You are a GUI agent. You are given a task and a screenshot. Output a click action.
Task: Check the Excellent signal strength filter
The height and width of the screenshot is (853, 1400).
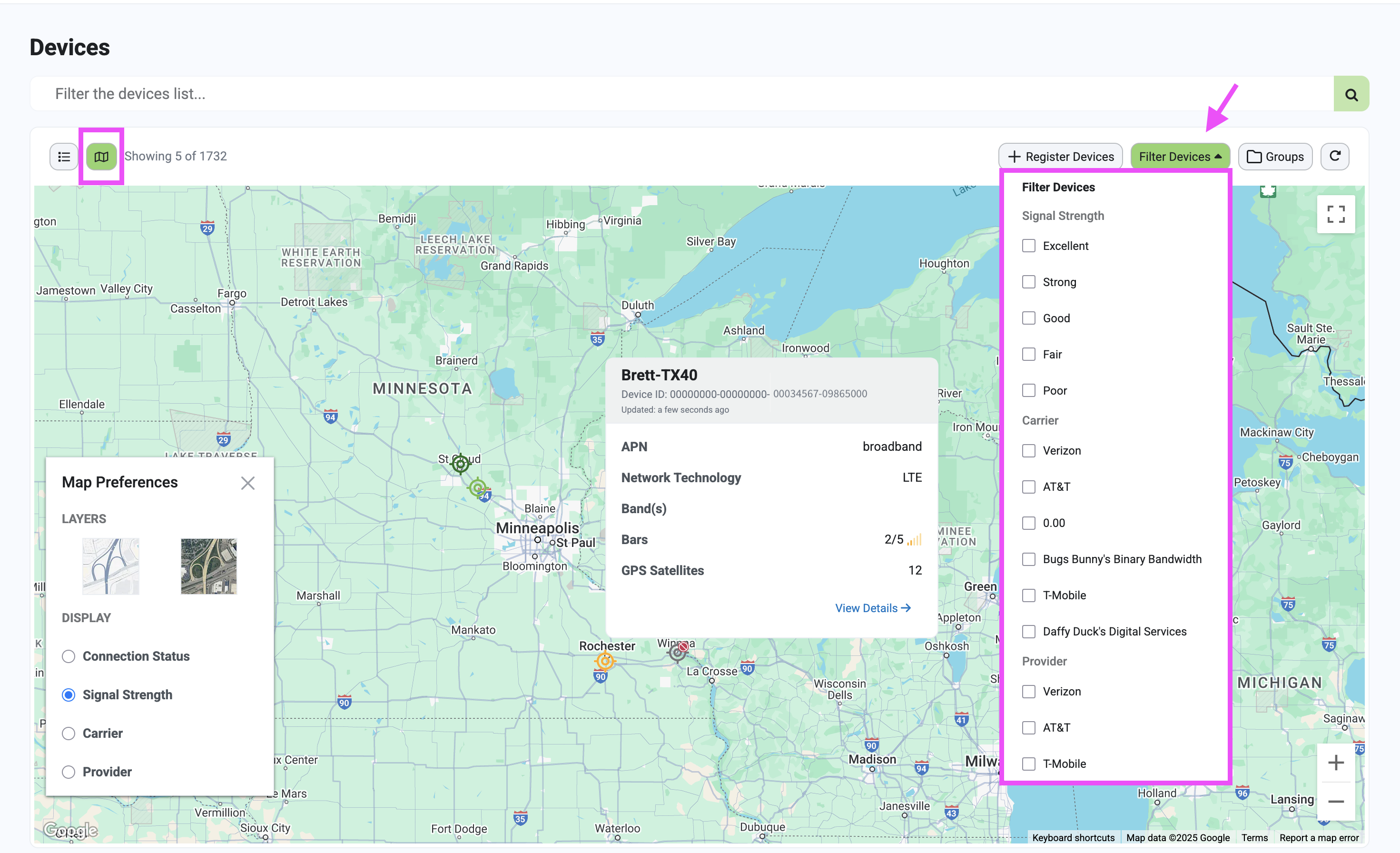[x=1028, y=246]
